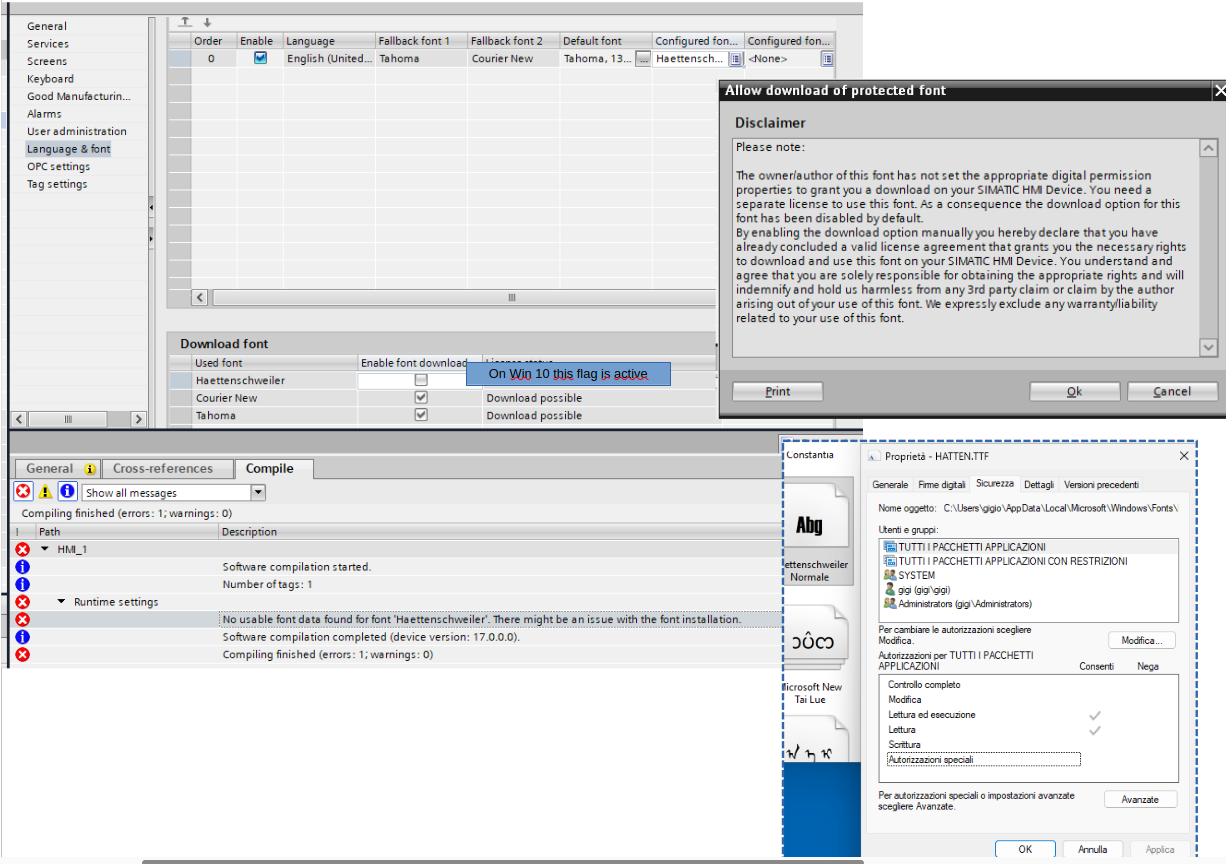The image size is (1226, 864).
Task: Toggle font download checkbox for Courier New
Action: pyautogui.click(x=421, y=398)
